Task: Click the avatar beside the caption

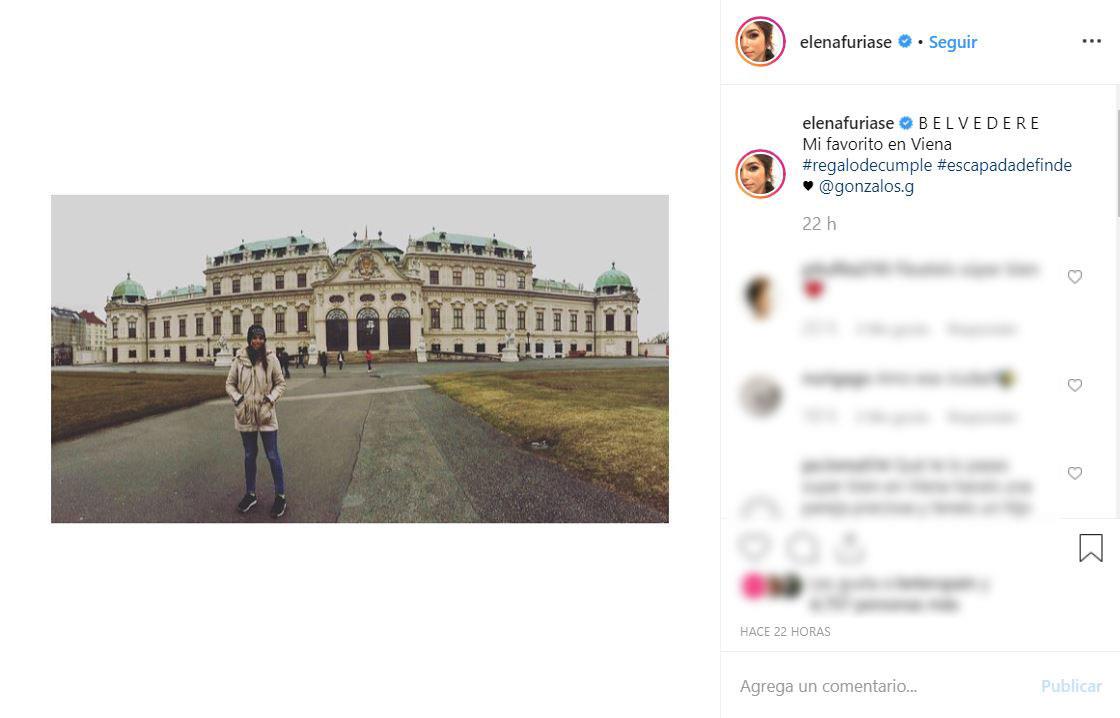Action: 760,174
